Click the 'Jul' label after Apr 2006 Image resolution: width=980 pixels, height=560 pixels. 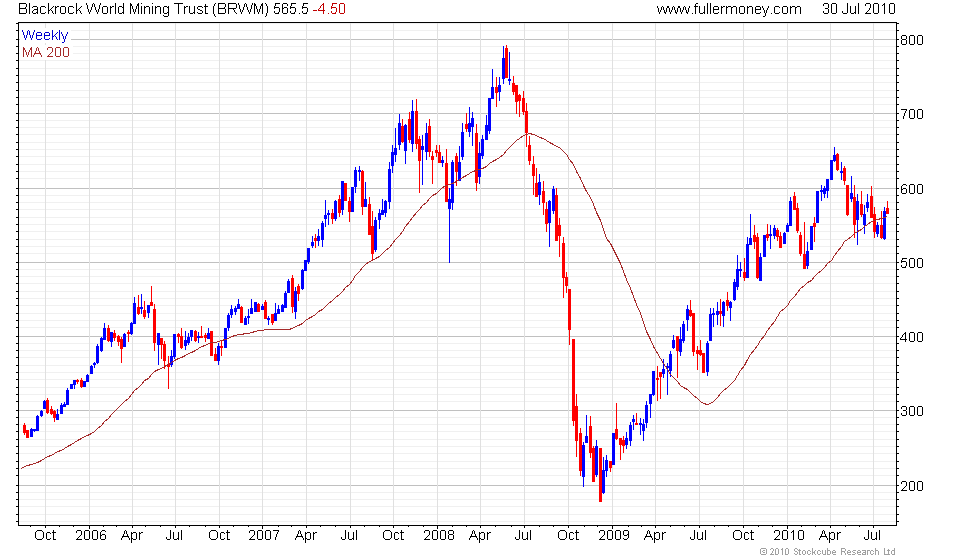tap(174, 536)
